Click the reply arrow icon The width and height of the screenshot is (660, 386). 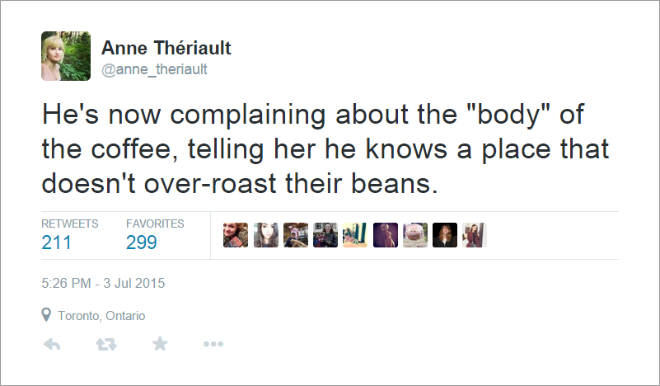(52, 344)
